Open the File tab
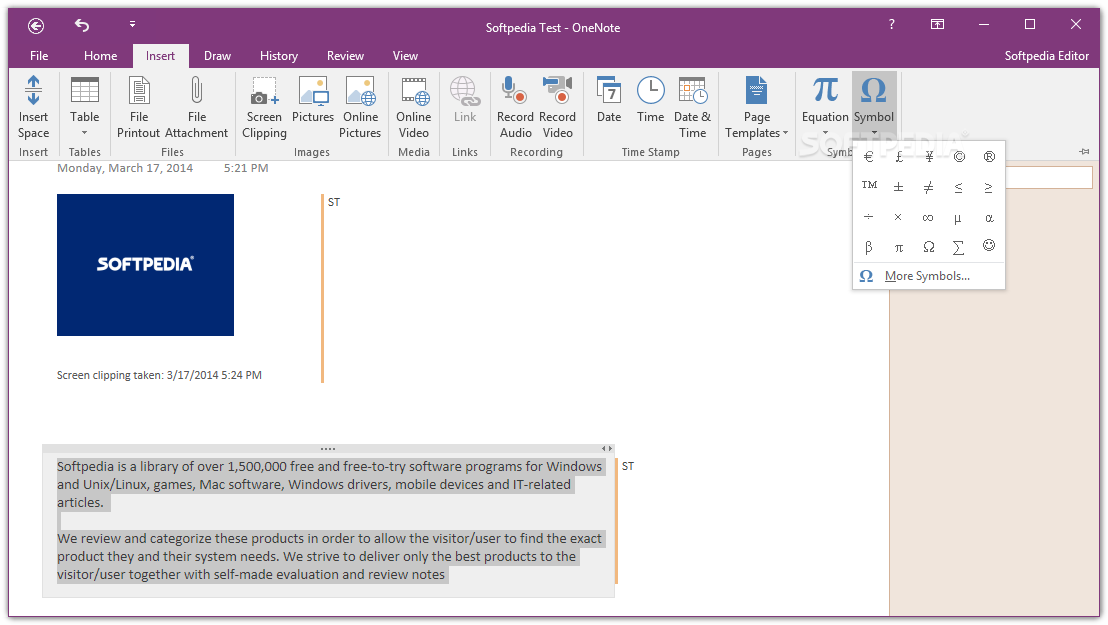The image size is (1108, 625). (39, 56)
